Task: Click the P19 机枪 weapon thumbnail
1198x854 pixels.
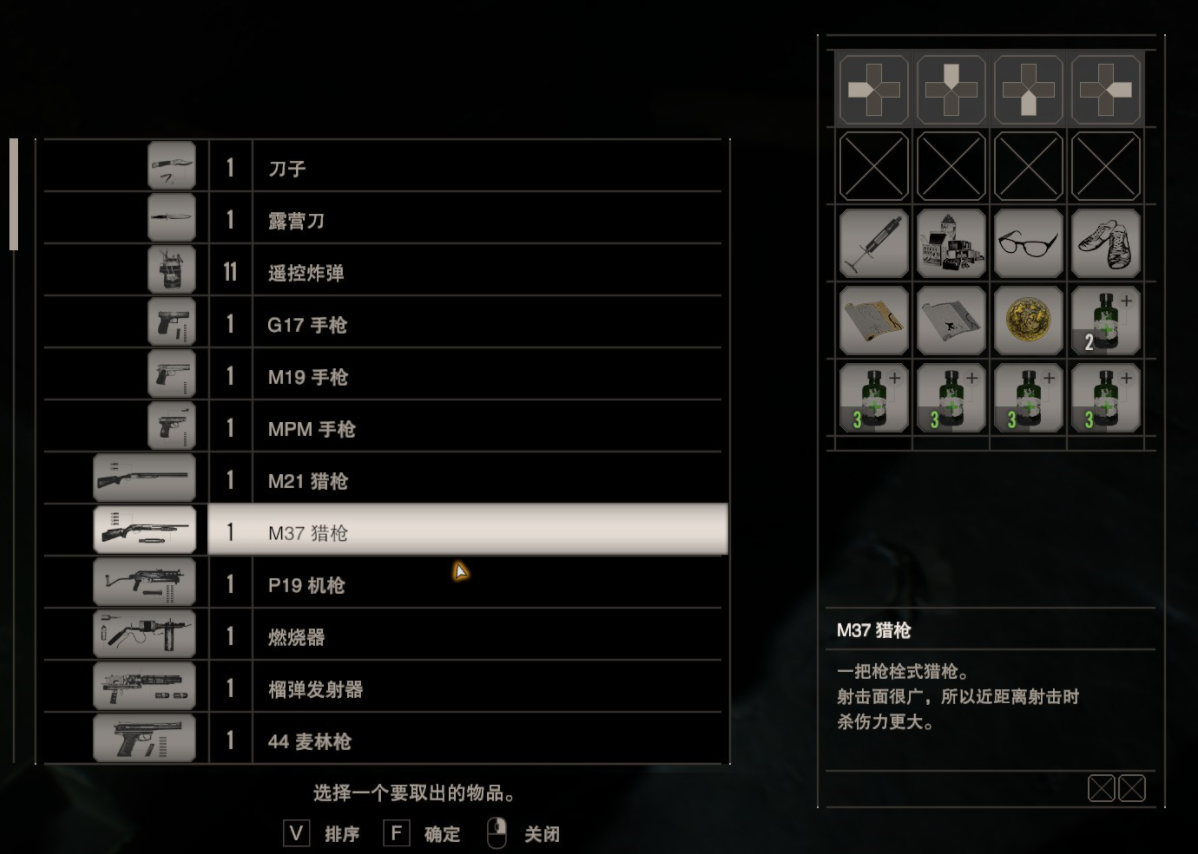Action: pos(144,582)
